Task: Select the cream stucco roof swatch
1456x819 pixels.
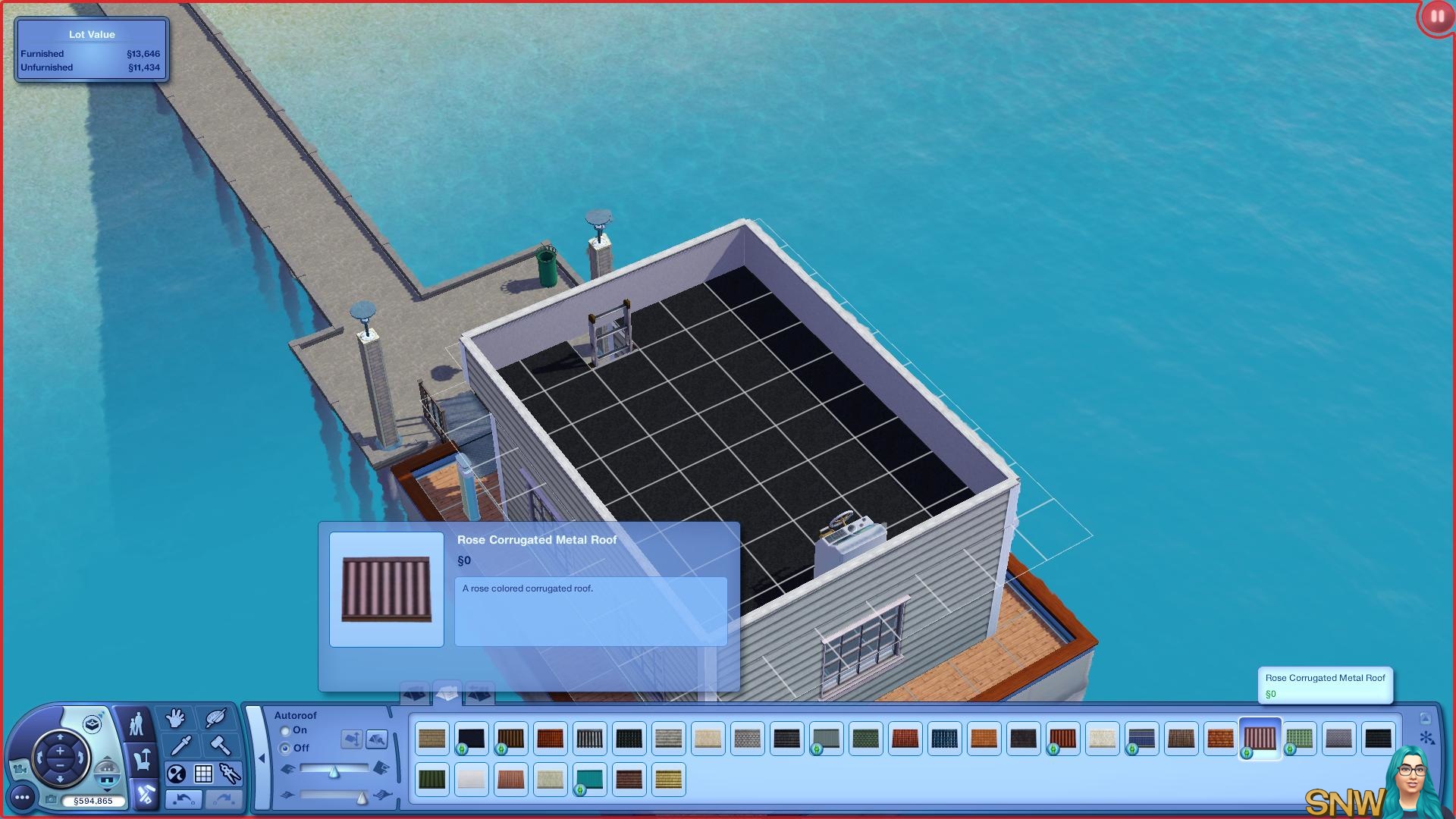Action: [708, 739]
